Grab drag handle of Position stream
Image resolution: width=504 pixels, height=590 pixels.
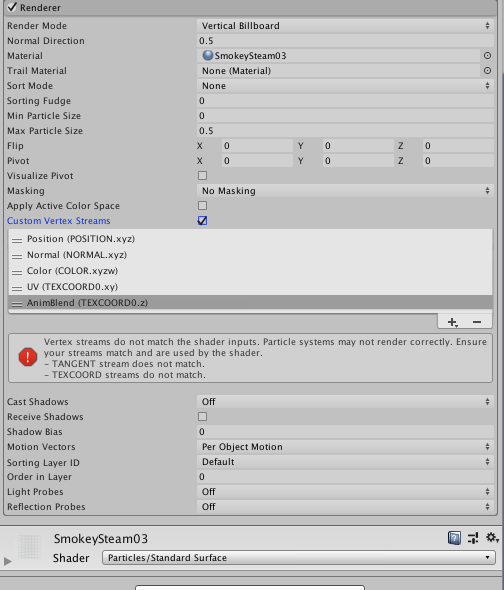click(17, 240)
